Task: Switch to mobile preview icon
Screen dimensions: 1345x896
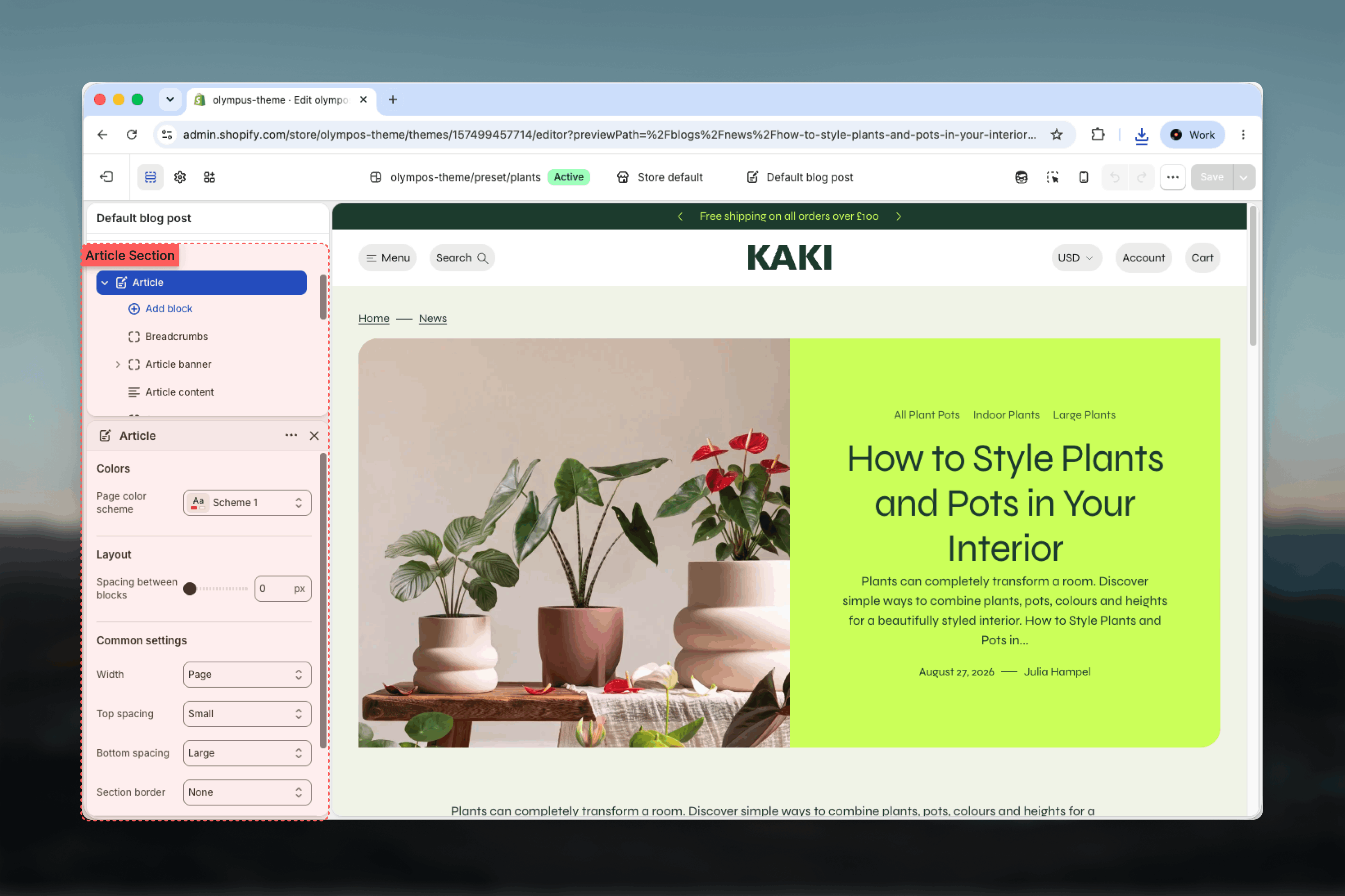Action: pyautogui.click(x=1083, y=177)
